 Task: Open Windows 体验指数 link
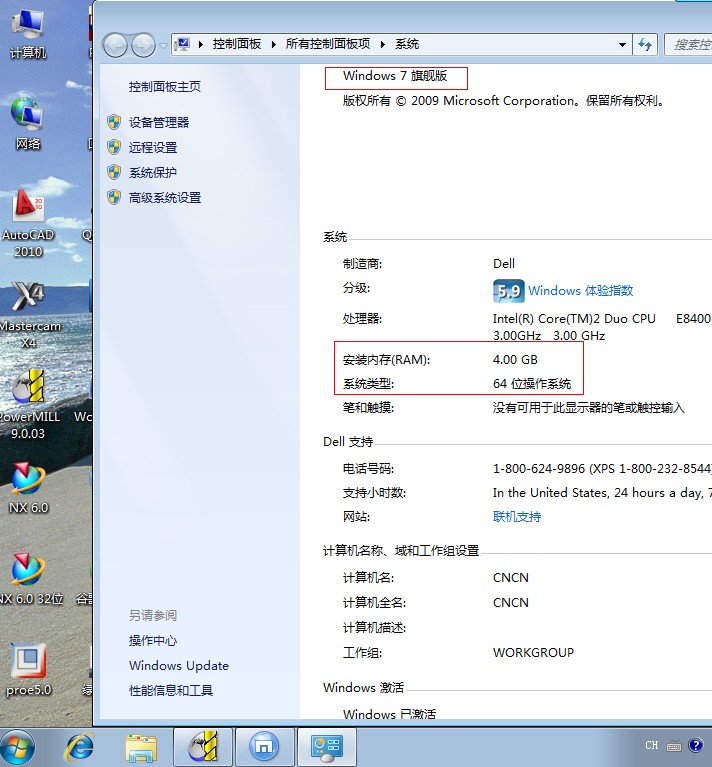[x=580, y=291]
